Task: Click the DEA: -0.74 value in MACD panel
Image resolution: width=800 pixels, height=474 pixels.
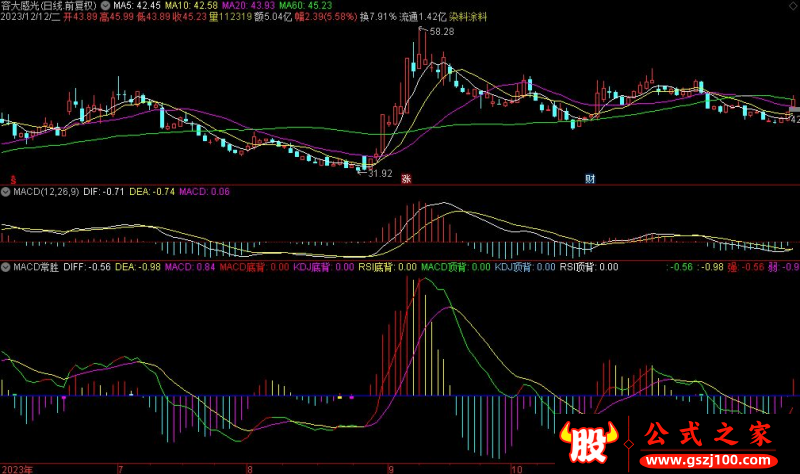Action: point(152,192)
